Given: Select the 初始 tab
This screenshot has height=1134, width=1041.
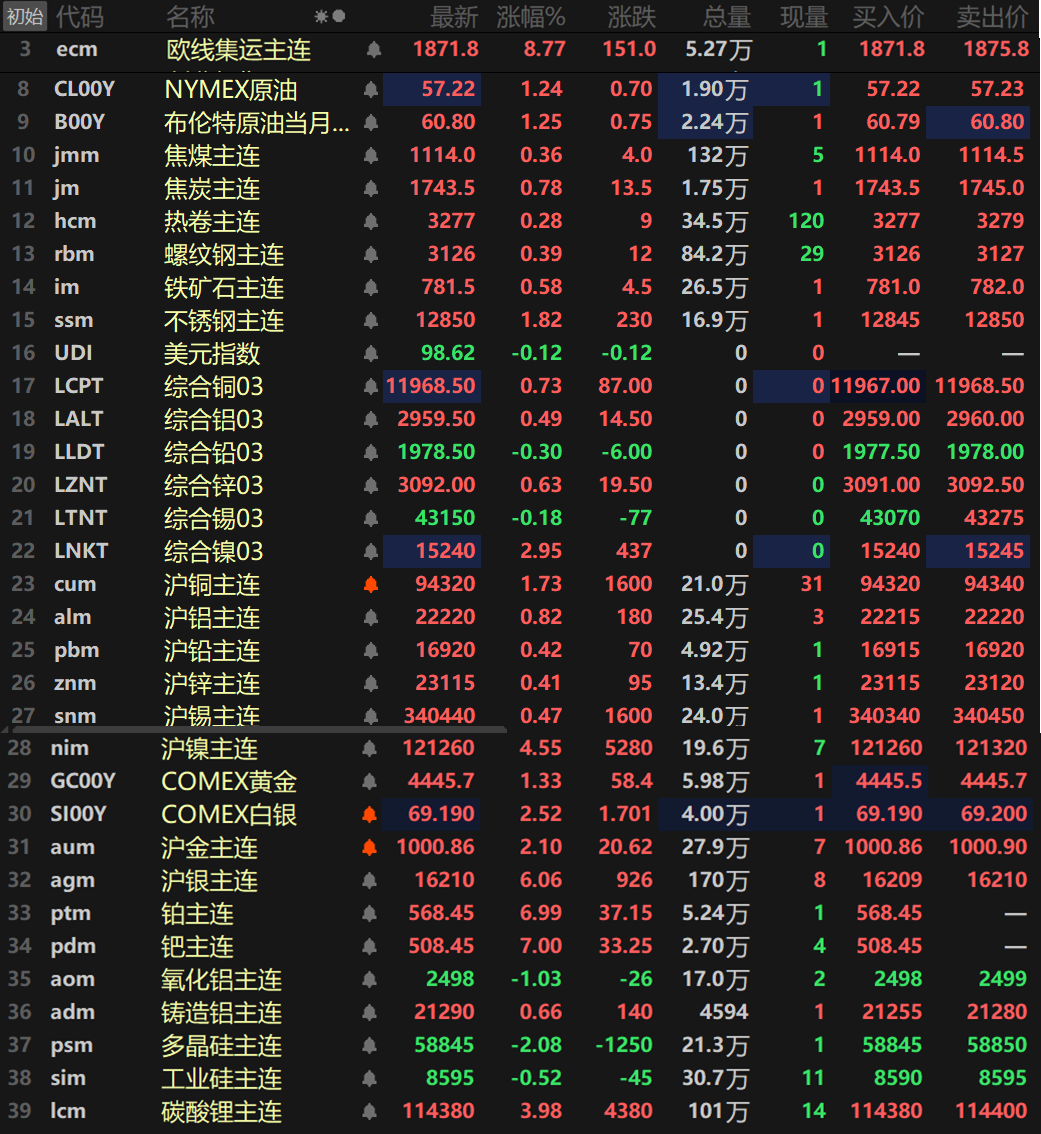Looking at the screenshot, I should coord(25,16).
